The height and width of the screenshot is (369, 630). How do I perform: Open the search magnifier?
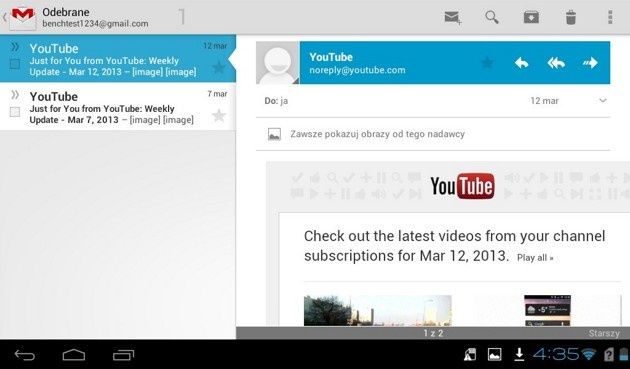(x=492, y=17)
